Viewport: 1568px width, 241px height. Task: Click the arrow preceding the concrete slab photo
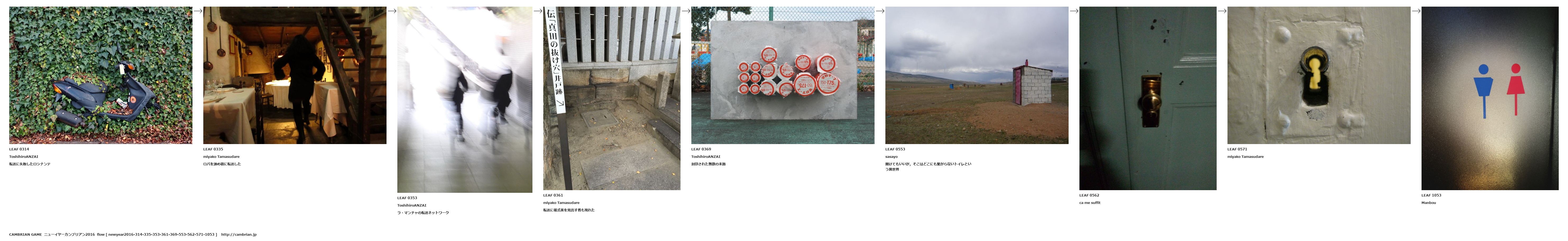click(x=686, y=11)
